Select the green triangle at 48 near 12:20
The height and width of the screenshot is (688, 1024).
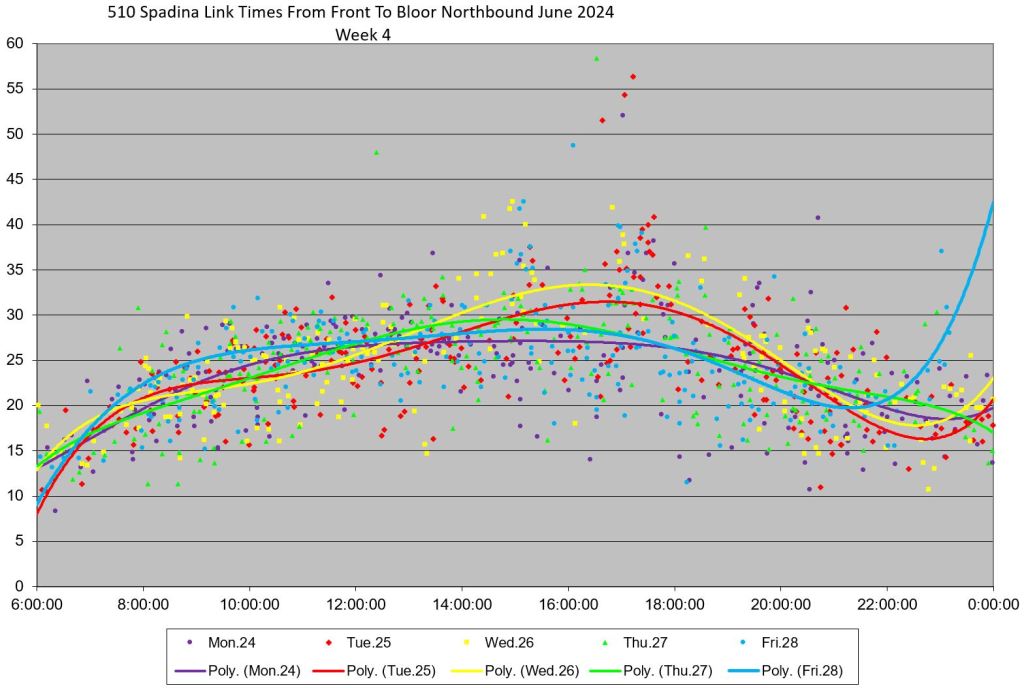(376, 152)
